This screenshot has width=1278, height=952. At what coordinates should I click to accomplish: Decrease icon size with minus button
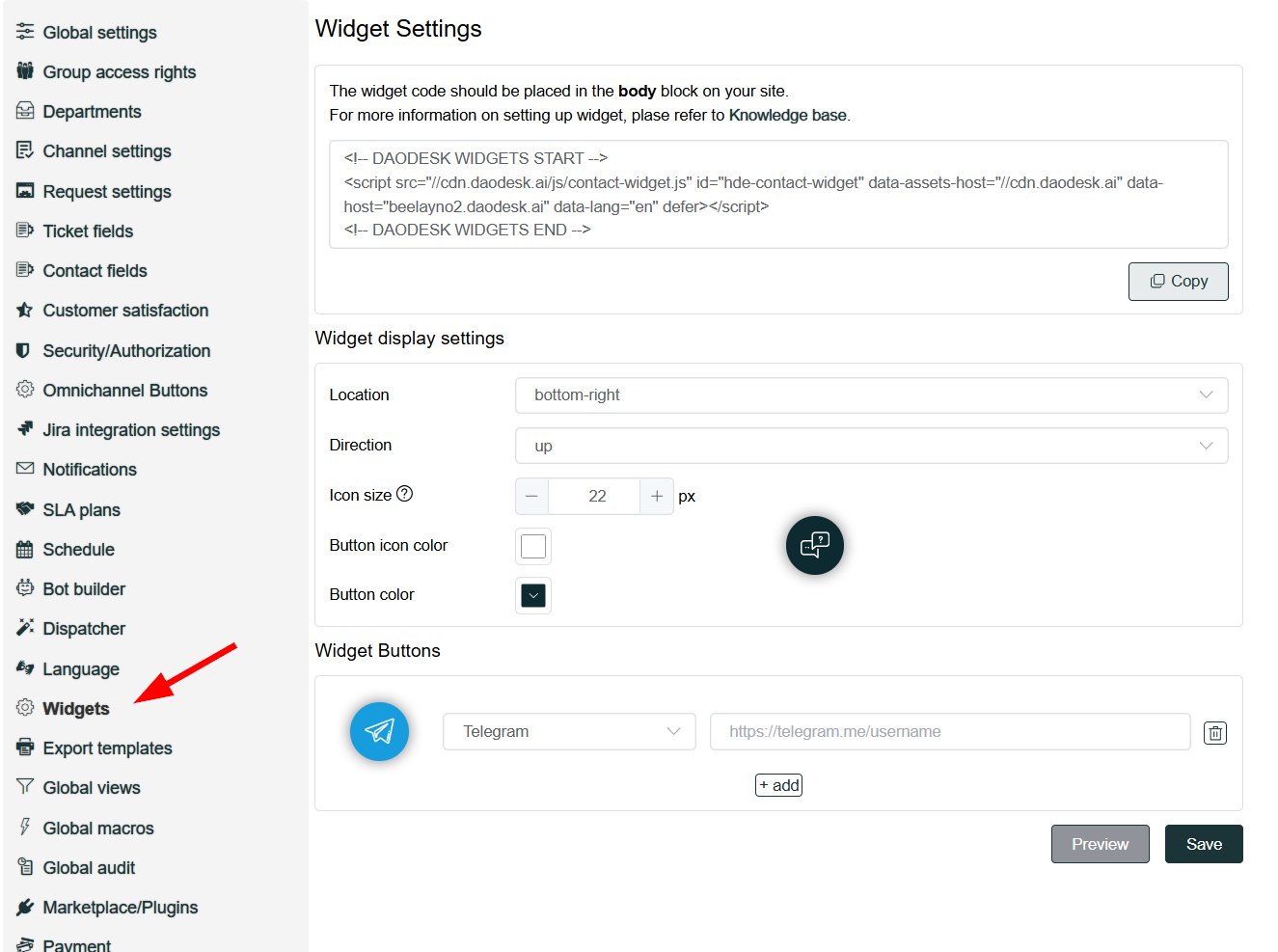[x=531, y=496]
